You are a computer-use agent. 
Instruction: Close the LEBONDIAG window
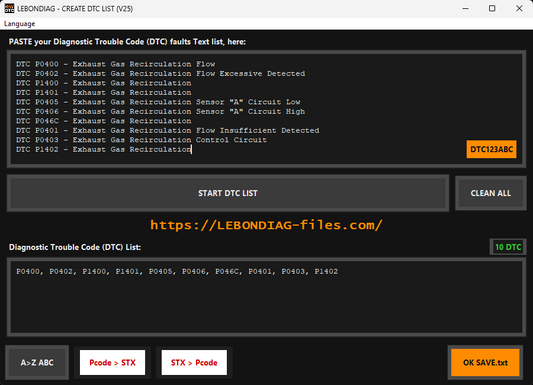click(519, 8)
